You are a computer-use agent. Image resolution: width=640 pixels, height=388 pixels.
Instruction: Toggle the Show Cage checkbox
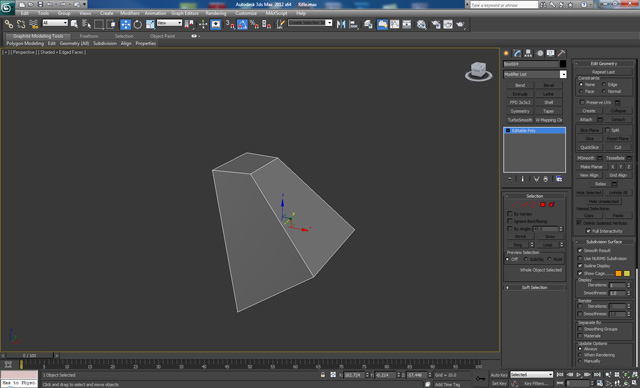pyautogui.click(x=580, y=273)
